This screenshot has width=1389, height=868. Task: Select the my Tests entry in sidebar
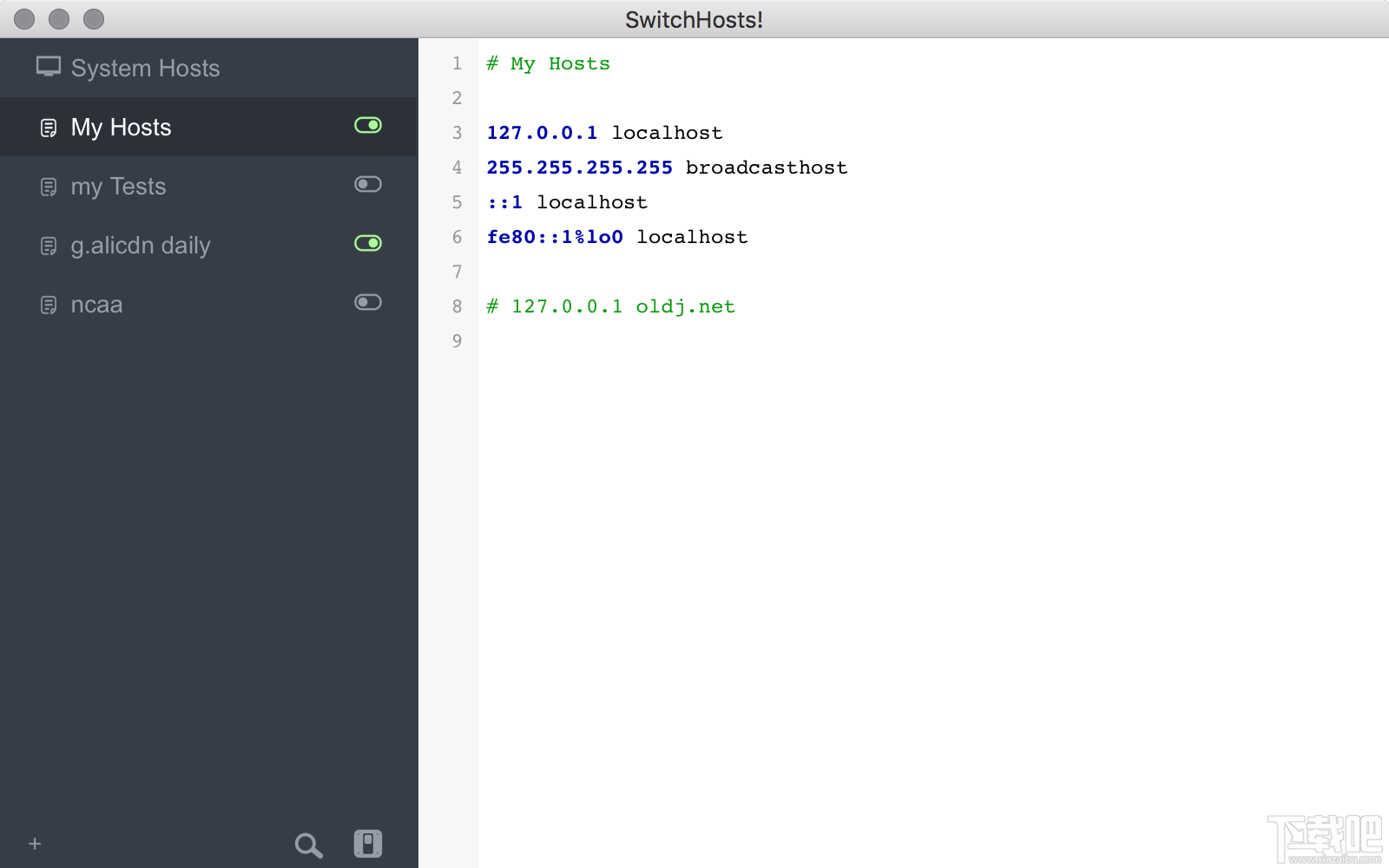click(x=118, y=186)
